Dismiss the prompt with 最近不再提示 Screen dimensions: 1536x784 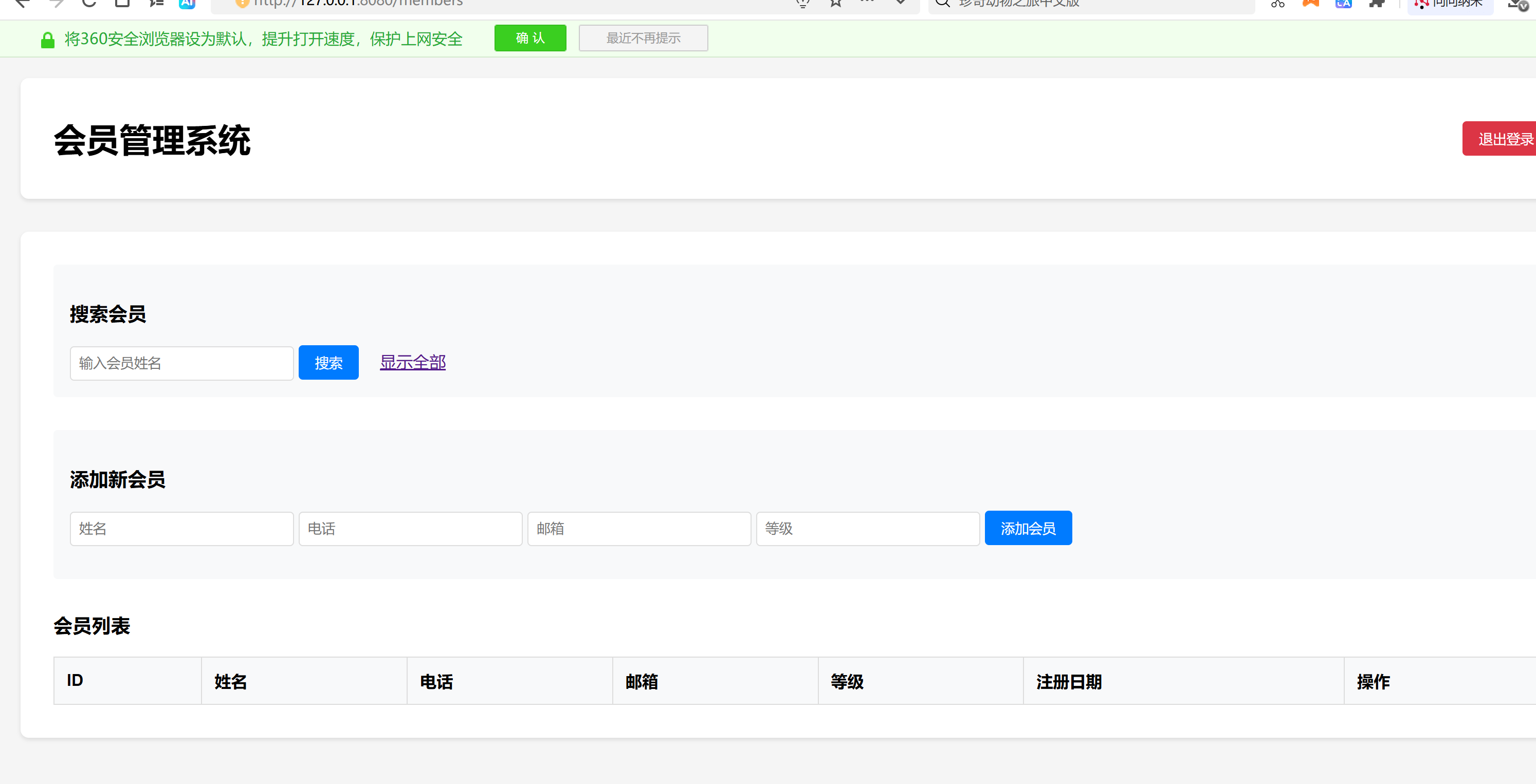tap(643, 38)
